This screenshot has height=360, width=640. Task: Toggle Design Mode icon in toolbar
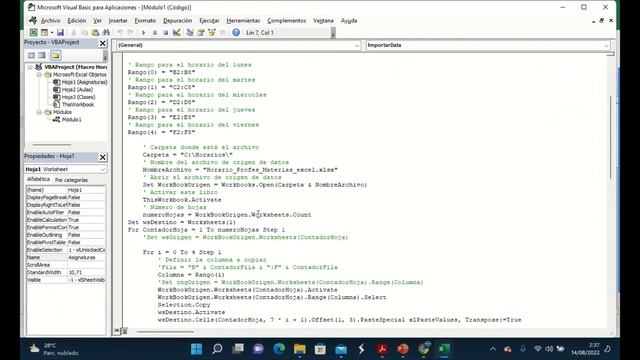pos(176,33)
